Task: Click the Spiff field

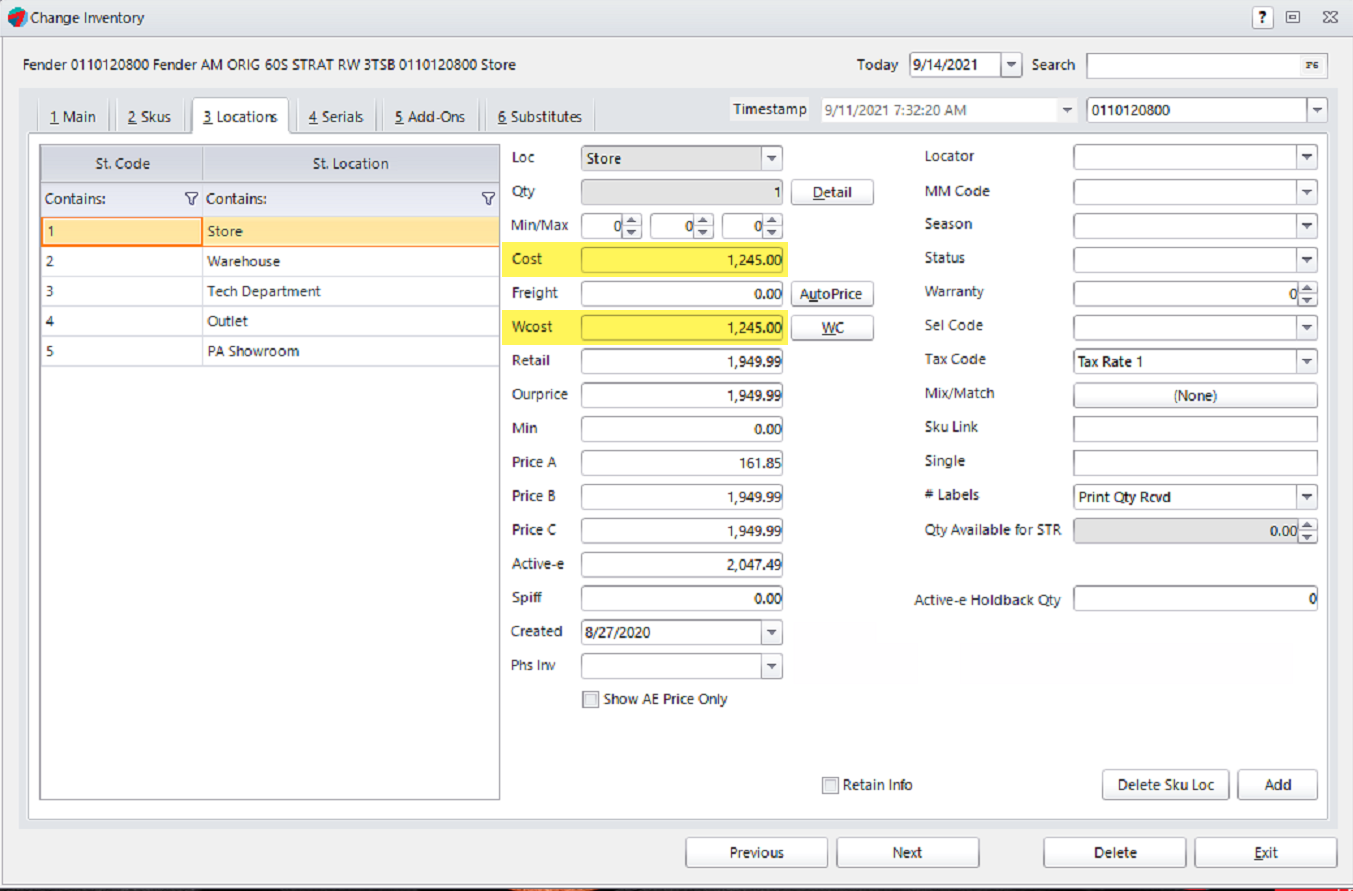Action: [682, 599]
